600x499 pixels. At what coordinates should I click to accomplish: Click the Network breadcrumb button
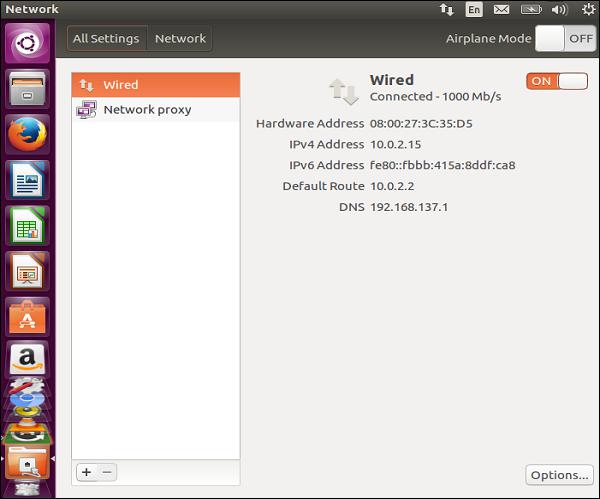tap(180, 38)
